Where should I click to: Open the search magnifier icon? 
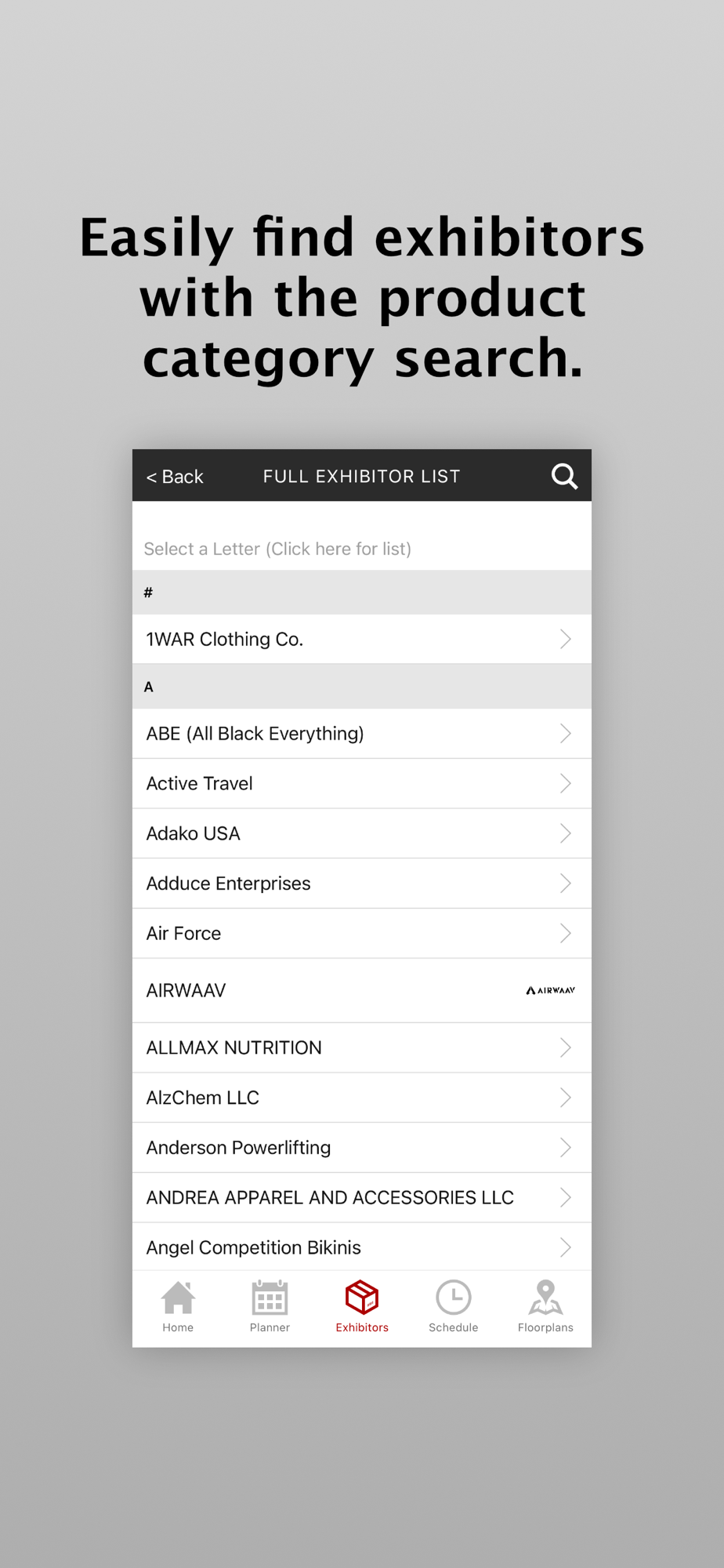tap(564, 476)
